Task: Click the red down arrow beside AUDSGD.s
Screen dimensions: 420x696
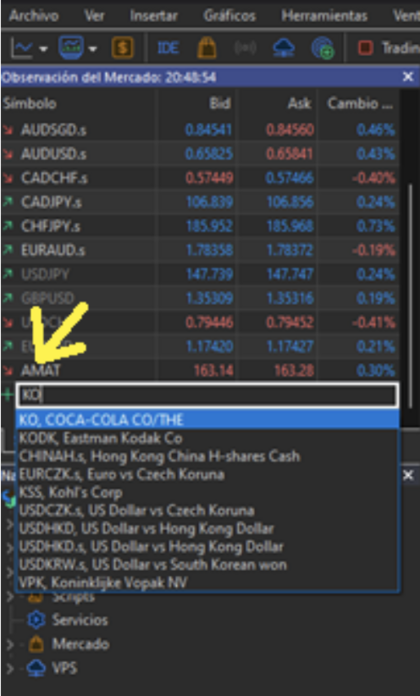Action: [x=8, y=130]
